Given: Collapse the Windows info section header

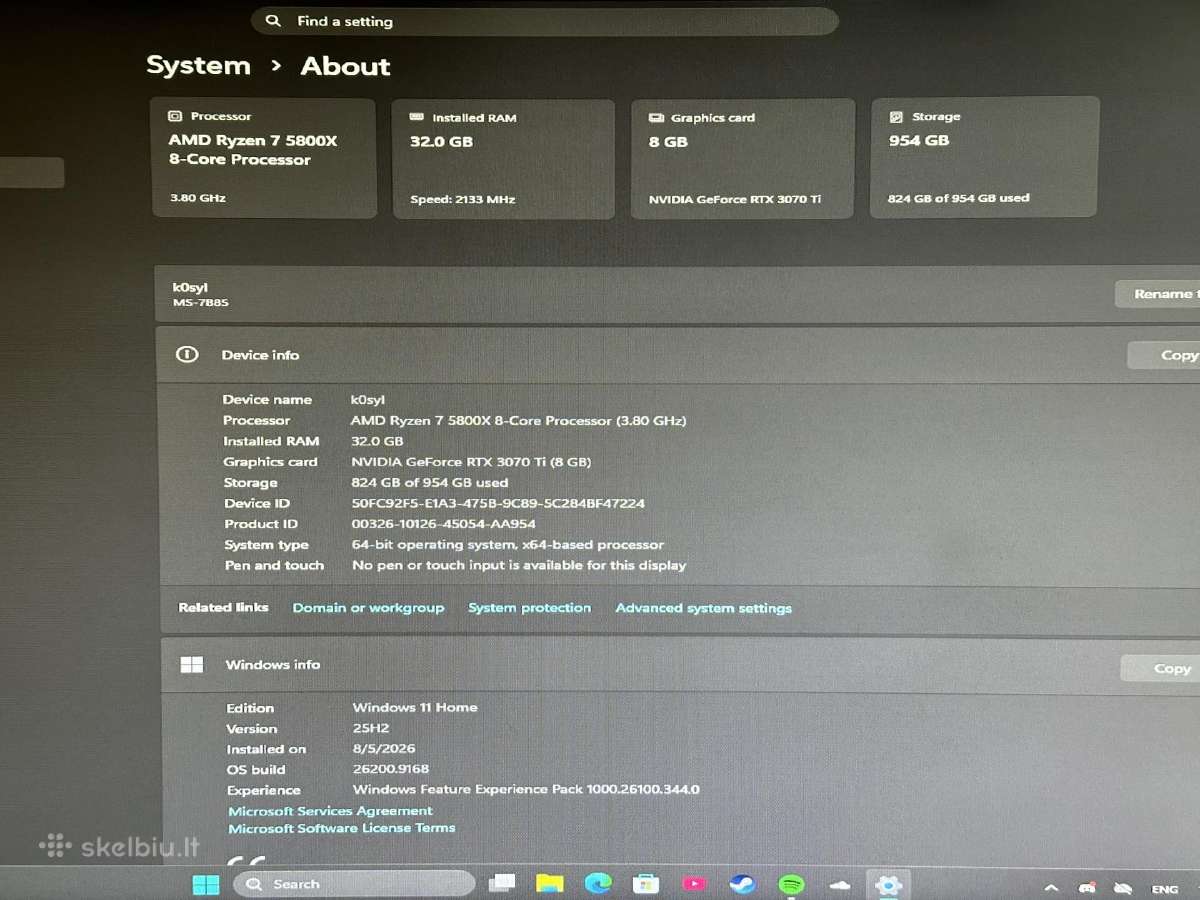Looking at the screenshot, I should tap(680, 665).
